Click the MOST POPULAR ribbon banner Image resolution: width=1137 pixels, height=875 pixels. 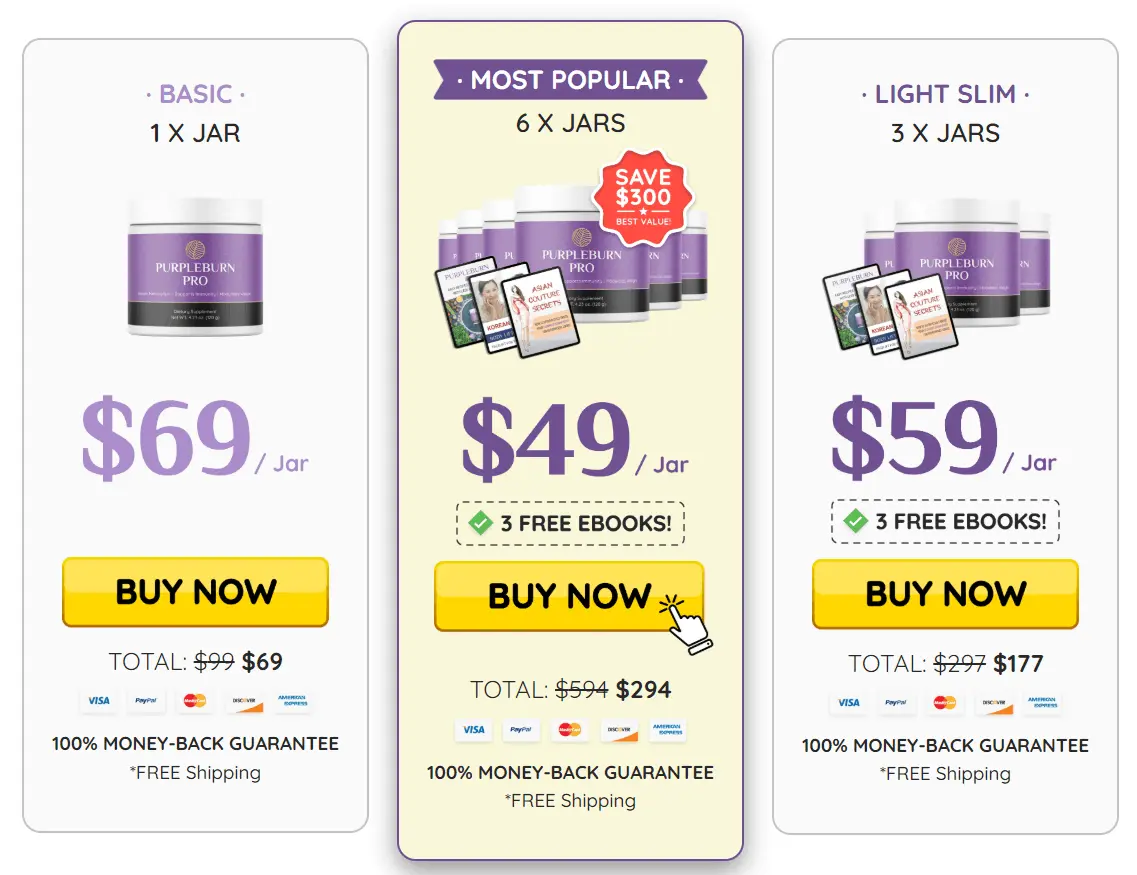coord(570,79)
